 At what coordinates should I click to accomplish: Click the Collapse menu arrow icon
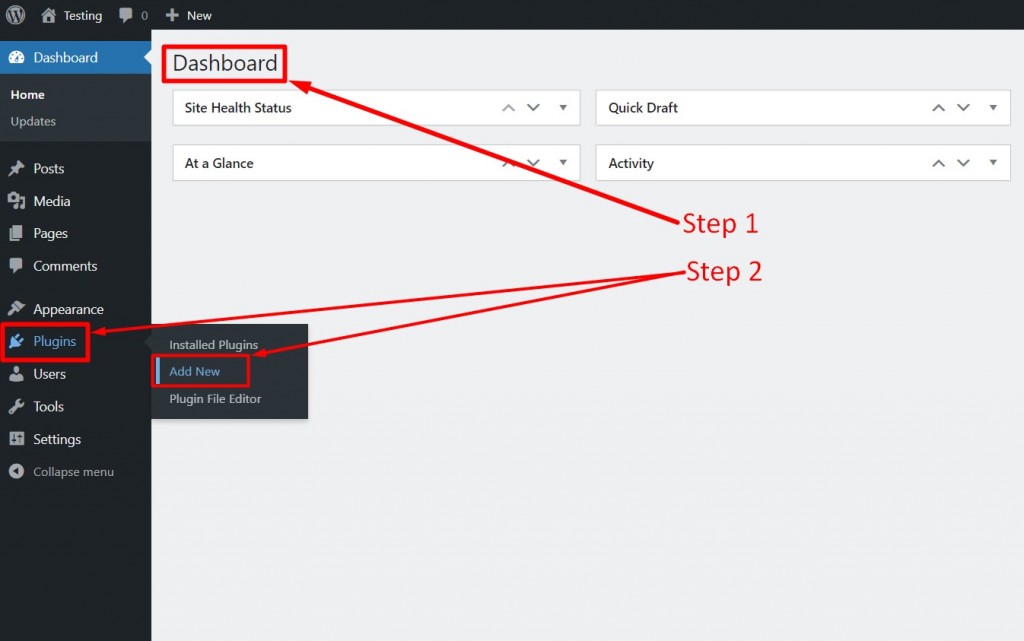16,471
